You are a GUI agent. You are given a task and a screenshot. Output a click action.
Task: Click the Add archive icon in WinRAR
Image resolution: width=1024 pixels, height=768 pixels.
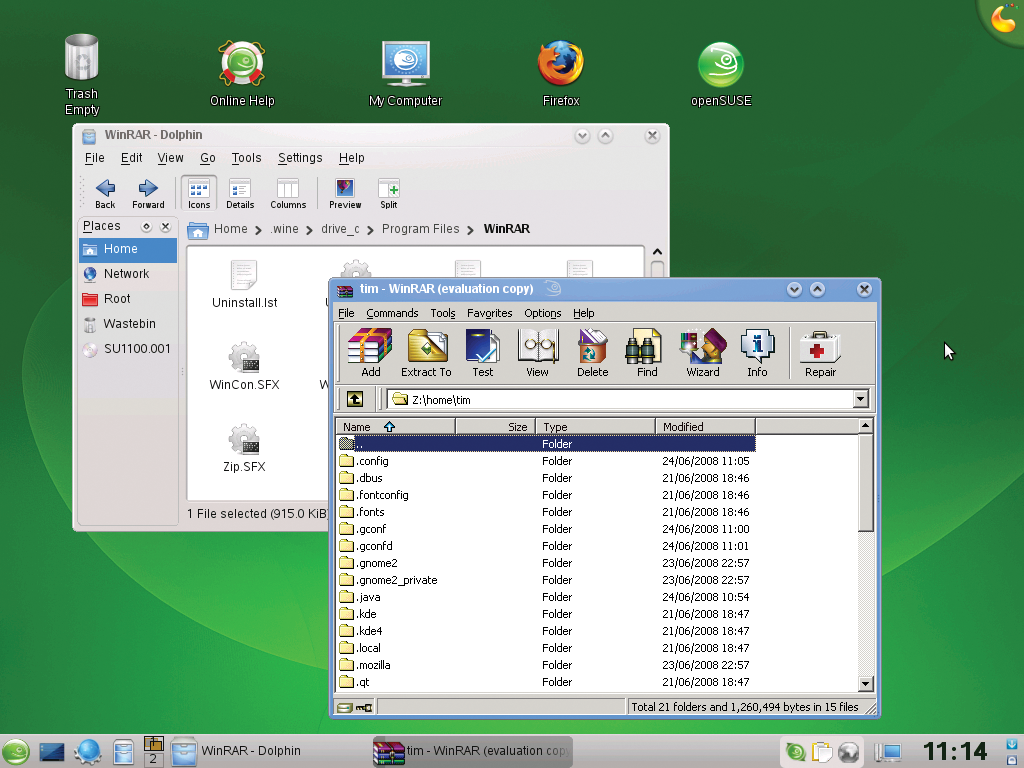click(370, 353)
